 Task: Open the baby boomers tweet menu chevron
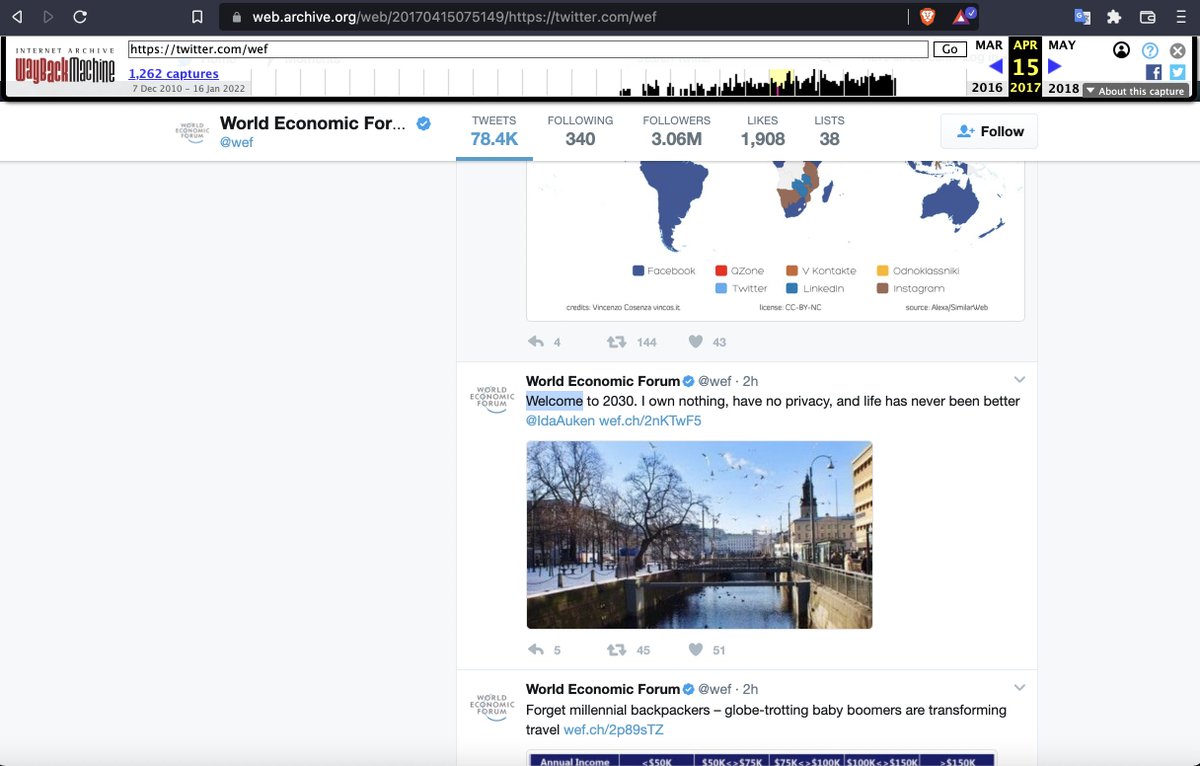tap(1019, 688)
